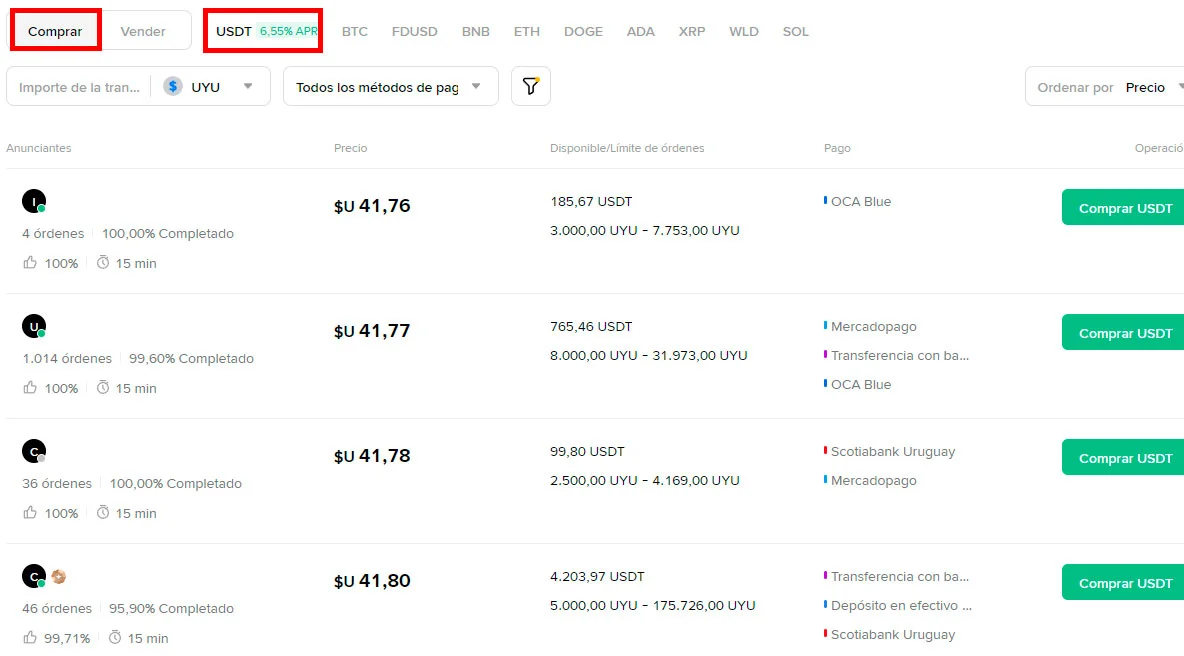
Task: Open the Ordenar por Precio dropdown
Action: (x=1105, y=87)
